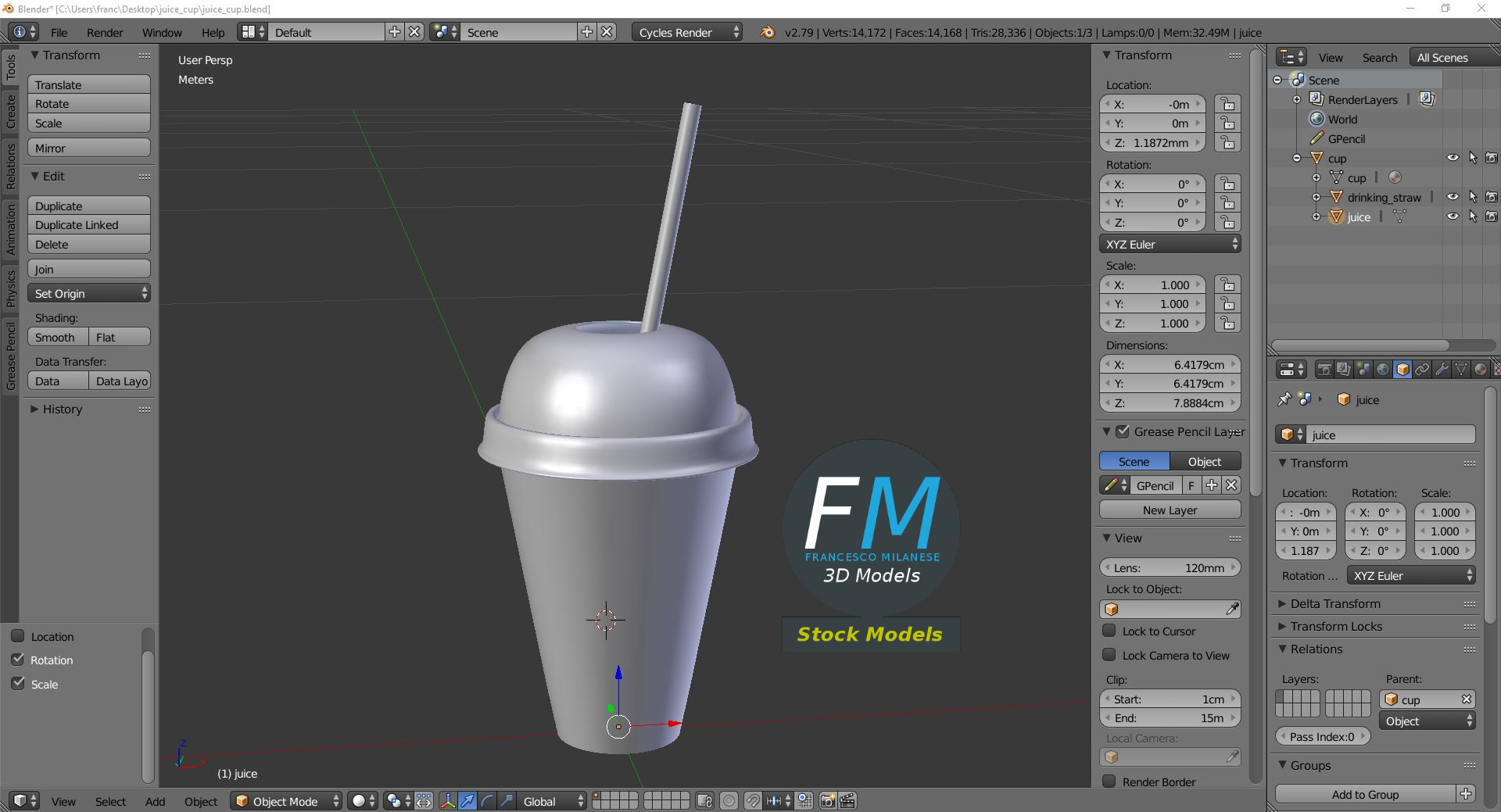Click the OpenGL render image camera icon
This screenshot has height=812, width=1501.
pos(827,801)
